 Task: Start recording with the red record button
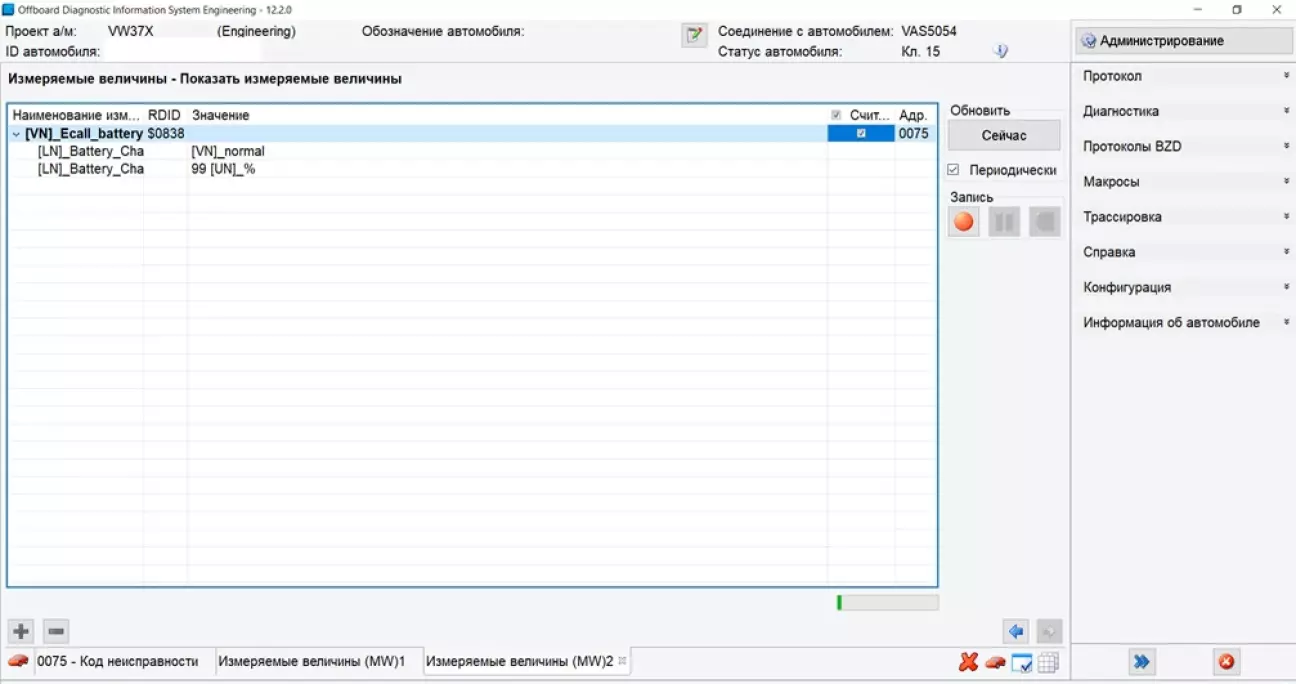(964, 222)
